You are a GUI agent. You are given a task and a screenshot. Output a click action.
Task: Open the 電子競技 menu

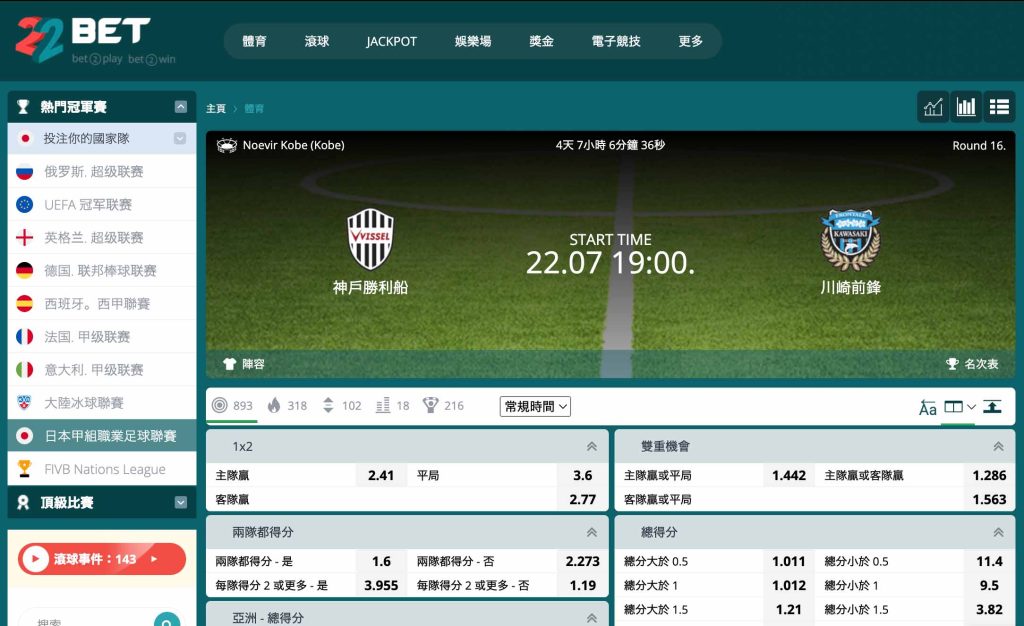[616, 41]
